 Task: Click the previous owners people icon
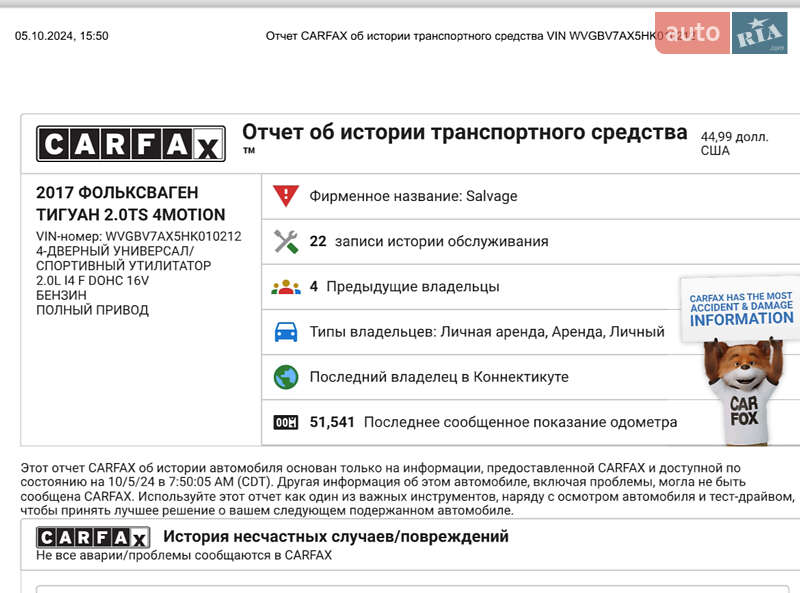coord(286,287)
